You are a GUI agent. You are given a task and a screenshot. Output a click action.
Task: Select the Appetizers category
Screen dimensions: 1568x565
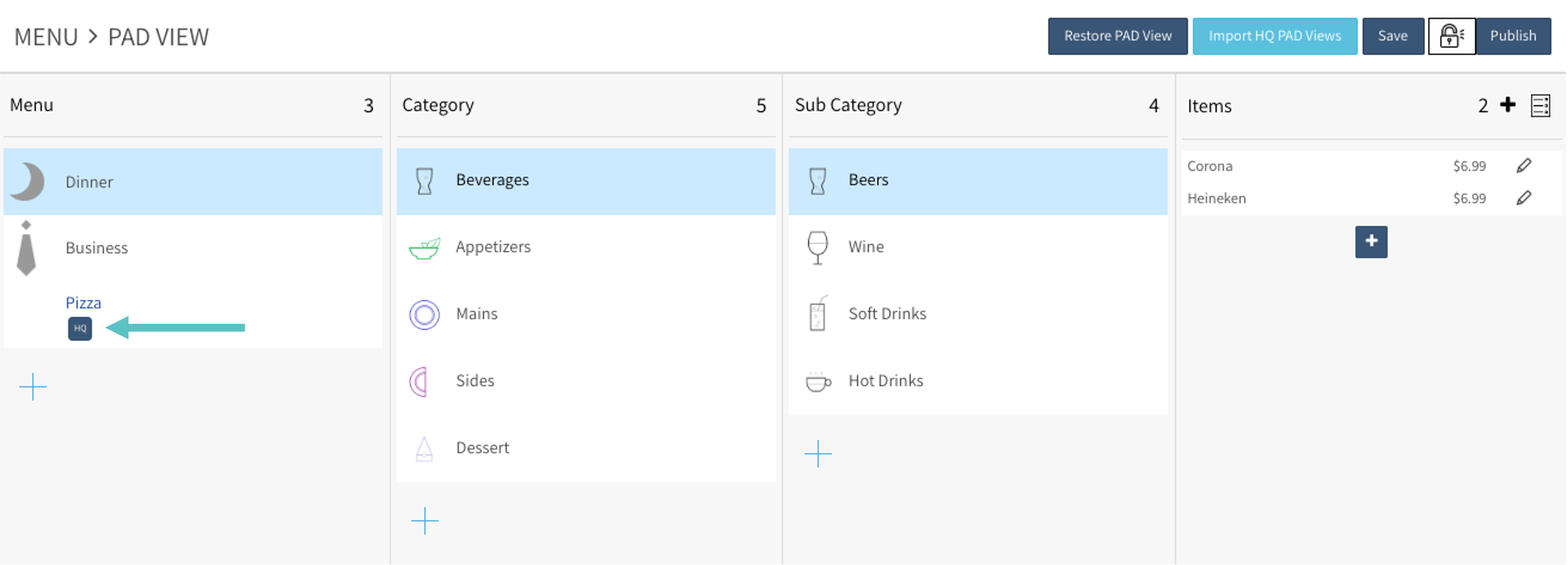[493, 247]
